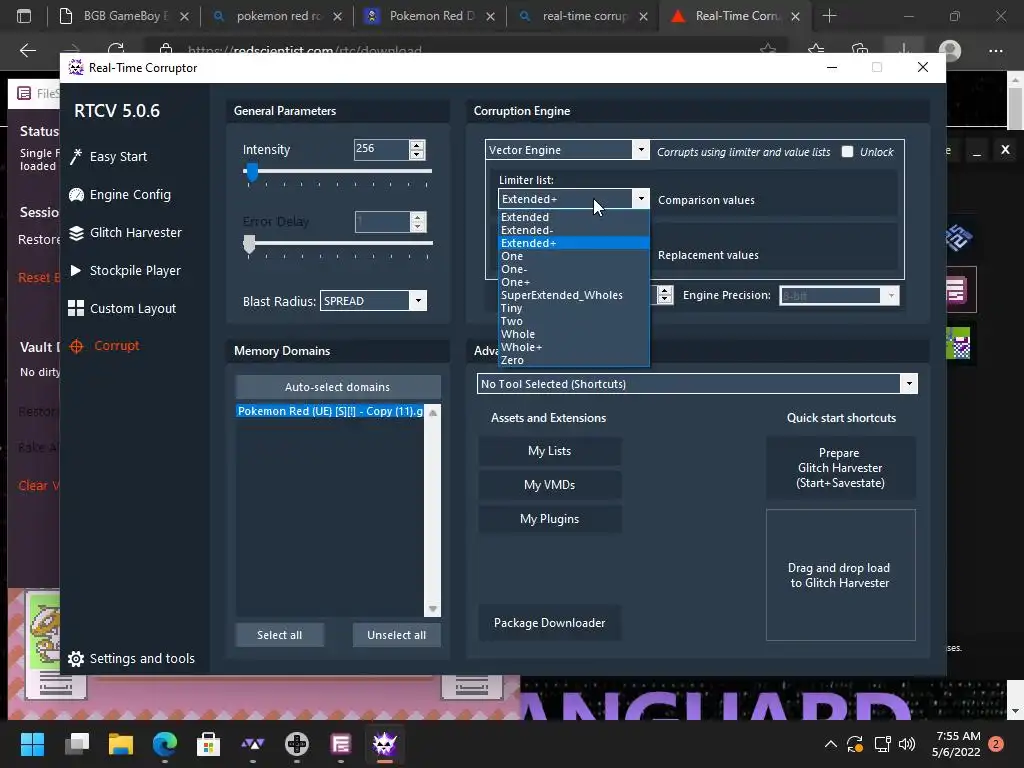Click Unselect all domains button
Viewport: 1024px width, 768px height.
pyautogui.click(x=396, y=635)
